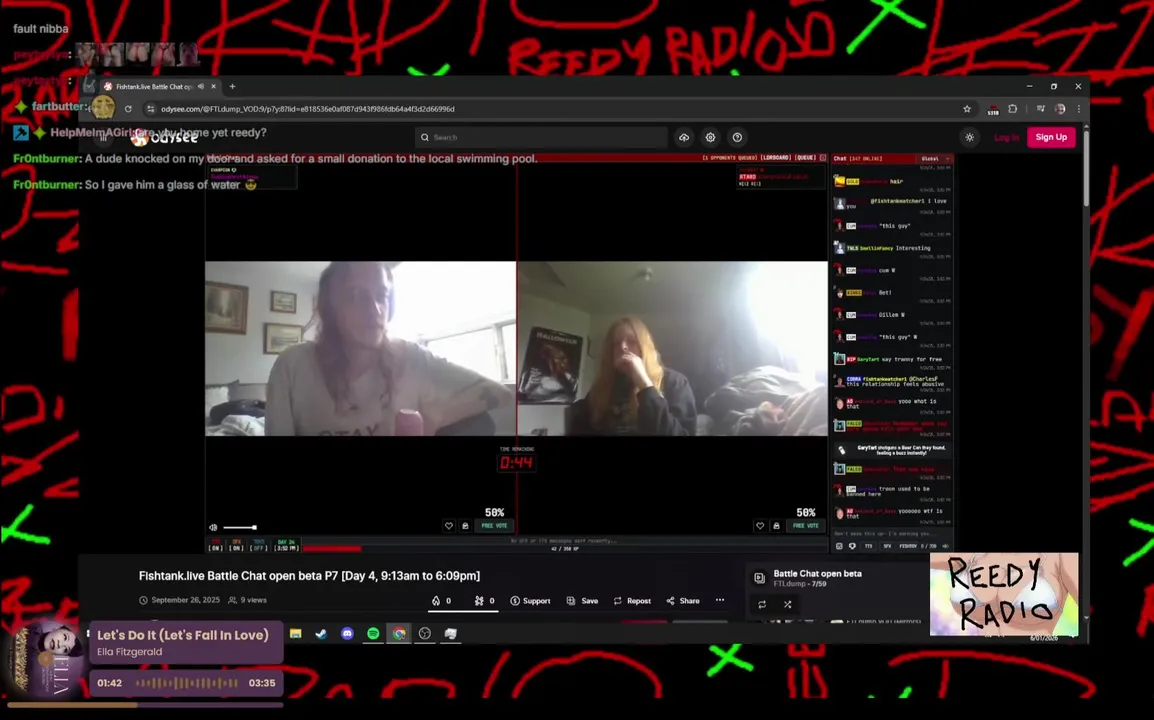
Task: Reload the page in Chrome
Action: pos(128,109)
